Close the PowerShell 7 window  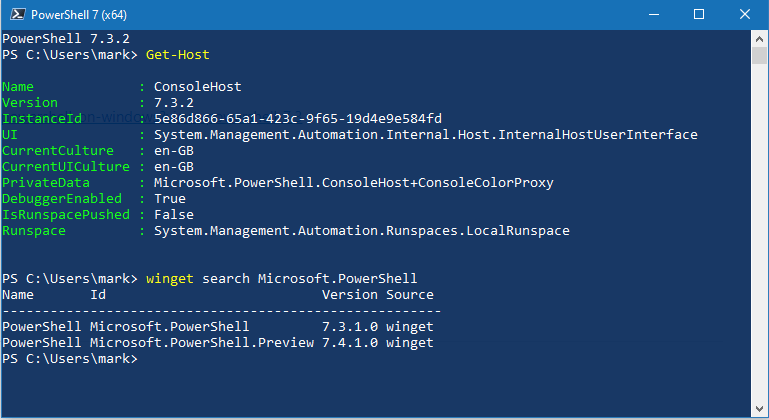tap(745, 15)
